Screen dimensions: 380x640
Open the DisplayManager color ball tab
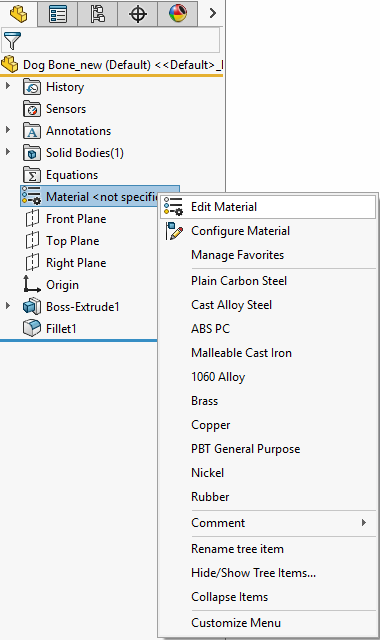178,13
